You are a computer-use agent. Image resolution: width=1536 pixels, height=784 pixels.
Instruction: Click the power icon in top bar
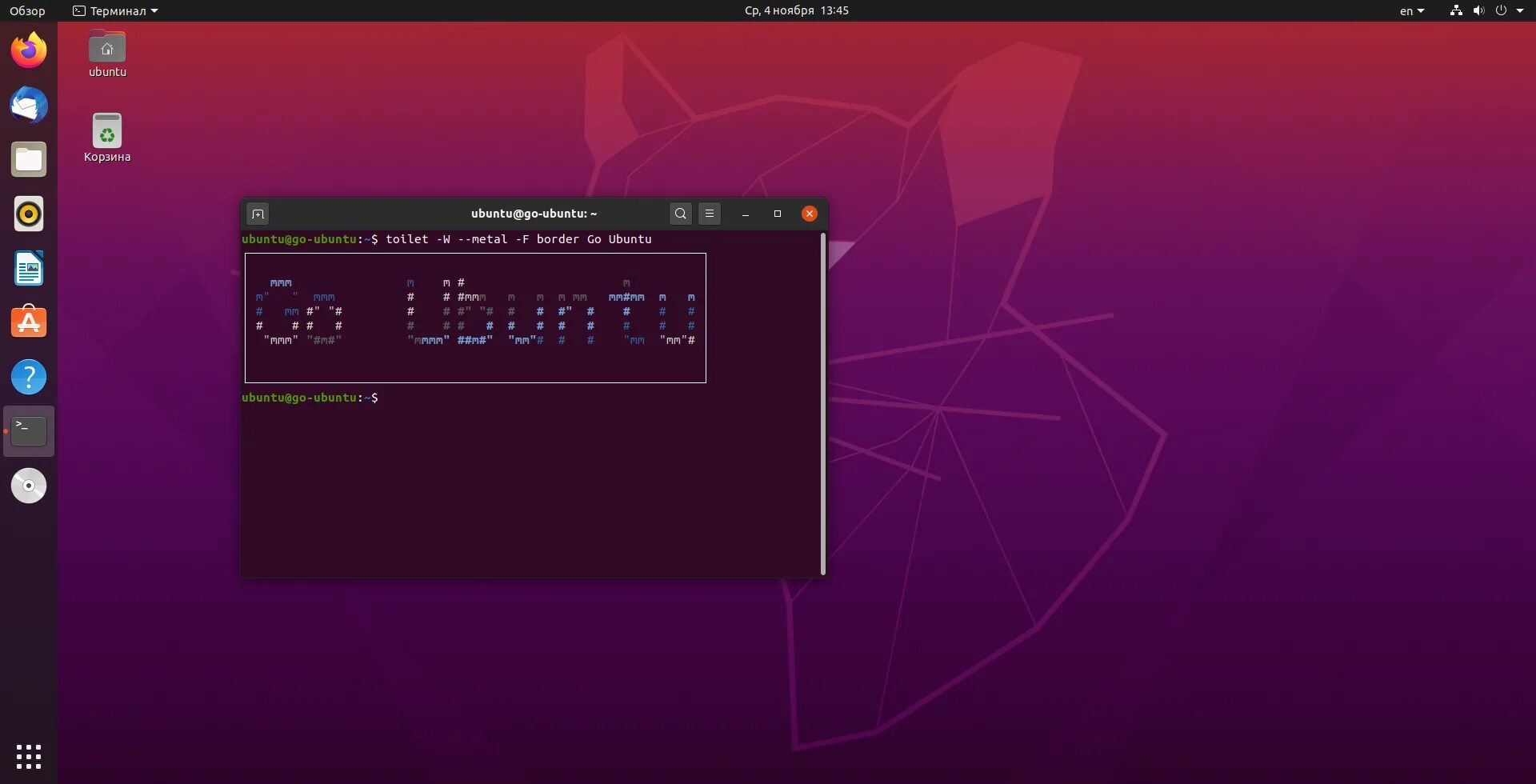coord(1501,10)
